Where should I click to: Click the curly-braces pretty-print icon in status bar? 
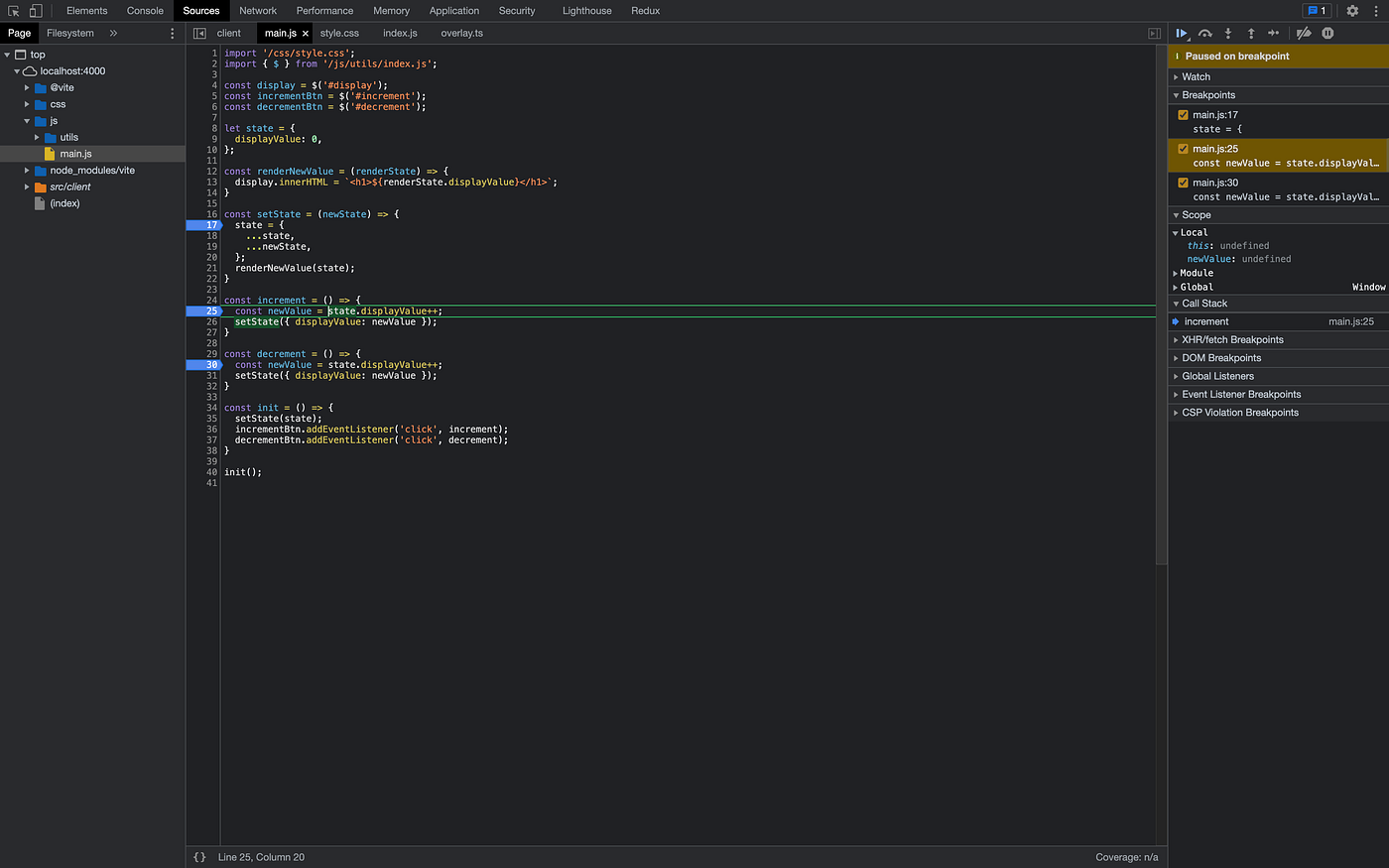tap(198, 856)
